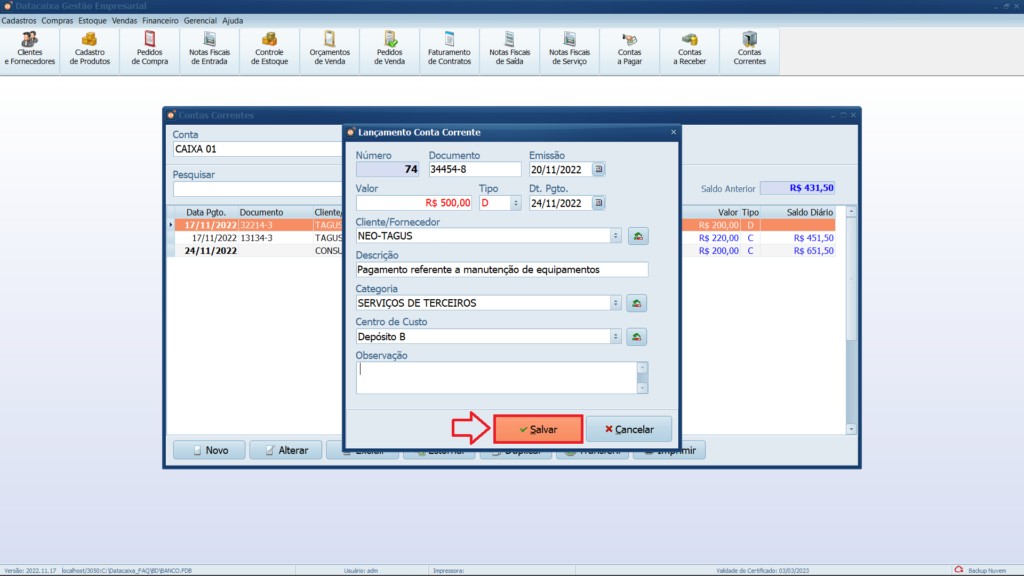Click the Cancelar button
1024x576 pixels.
[x=629, y=429]
